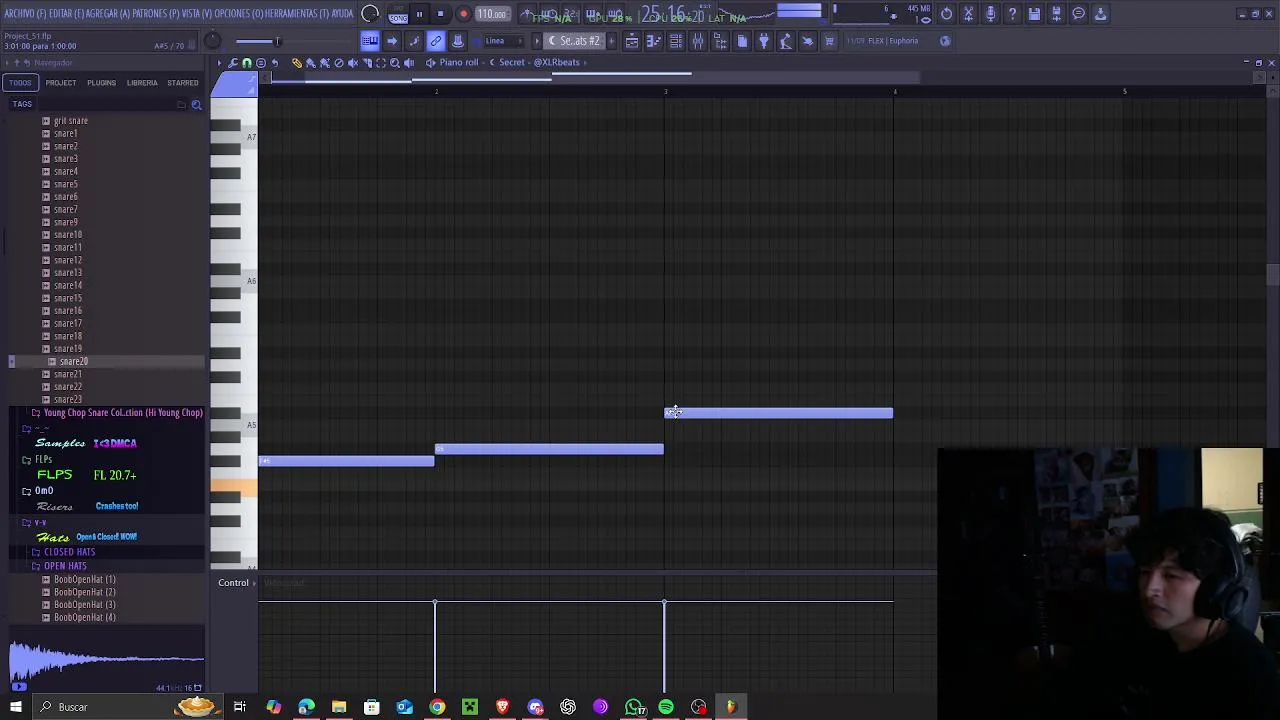Open the undo history icon
The image size is (1280, 720).
click(x=946, y=14)
